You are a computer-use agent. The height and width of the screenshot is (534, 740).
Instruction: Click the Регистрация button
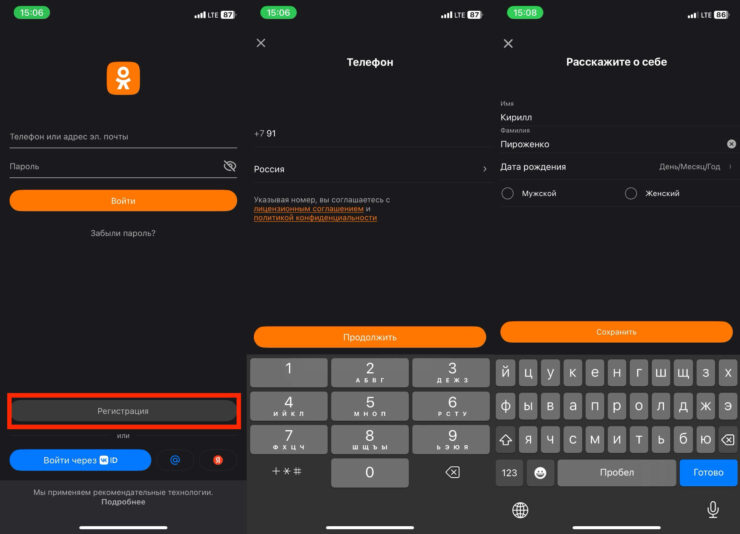[123, 411]
